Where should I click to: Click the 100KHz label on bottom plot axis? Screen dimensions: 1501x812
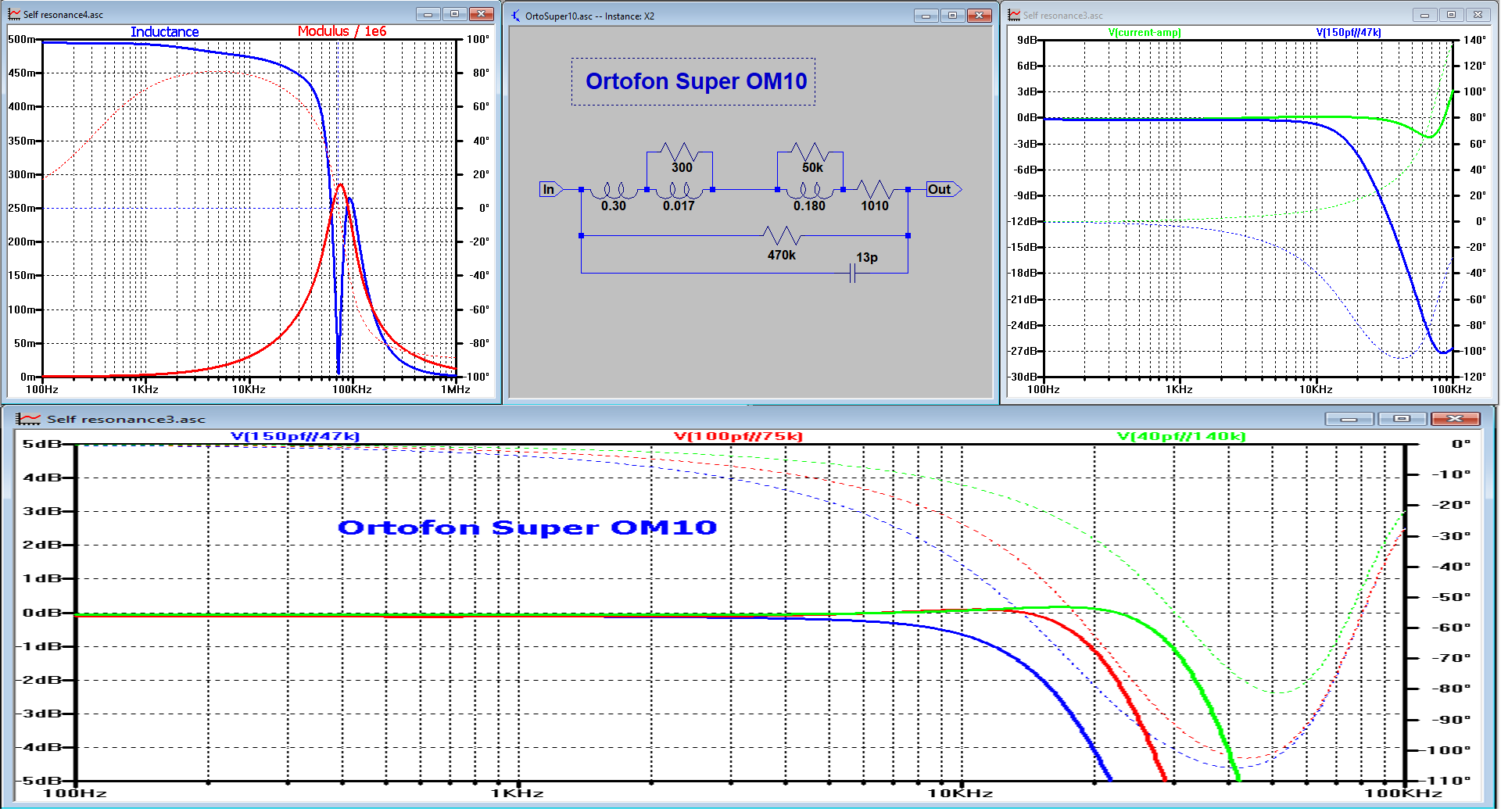1403,793
